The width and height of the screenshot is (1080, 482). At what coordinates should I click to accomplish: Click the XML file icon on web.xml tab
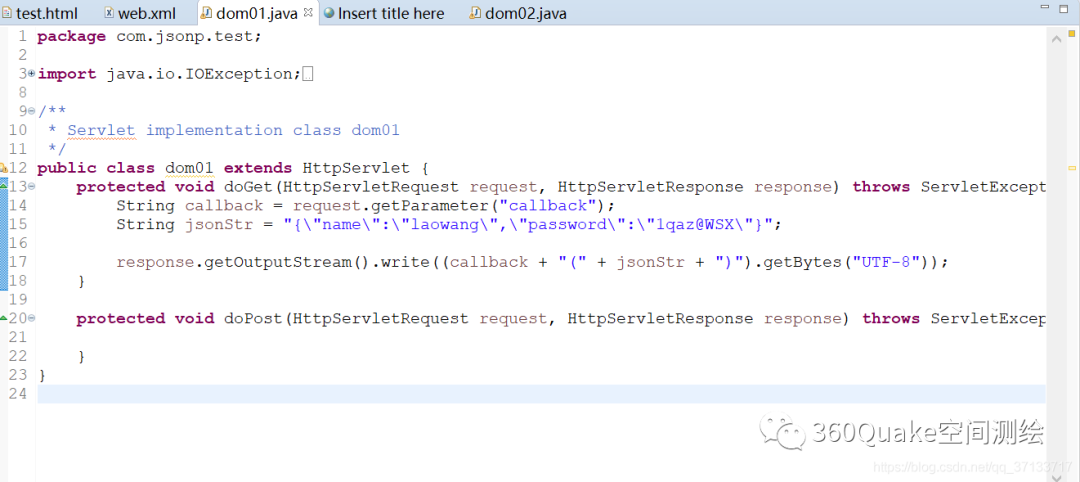(109, 13)
